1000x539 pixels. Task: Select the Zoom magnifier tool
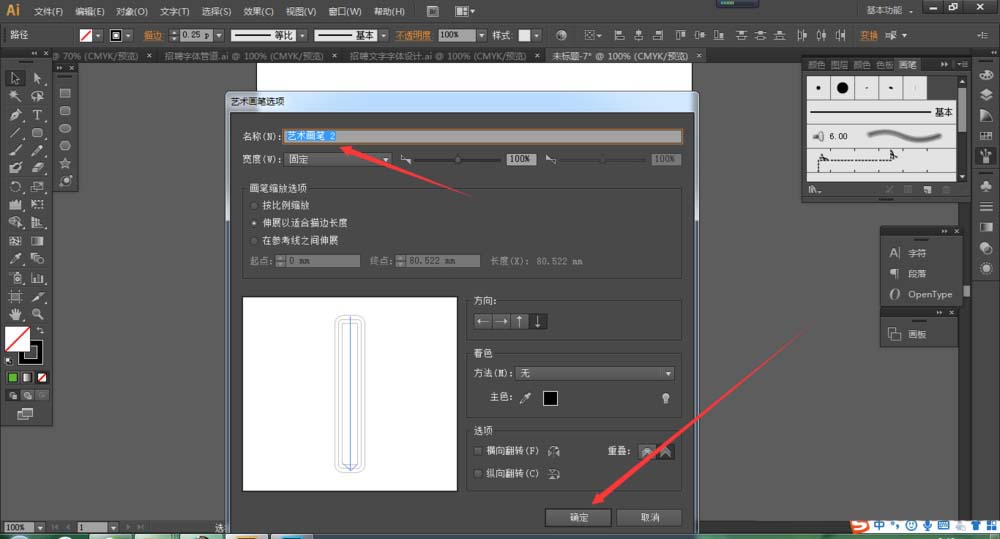pos(38,314)
